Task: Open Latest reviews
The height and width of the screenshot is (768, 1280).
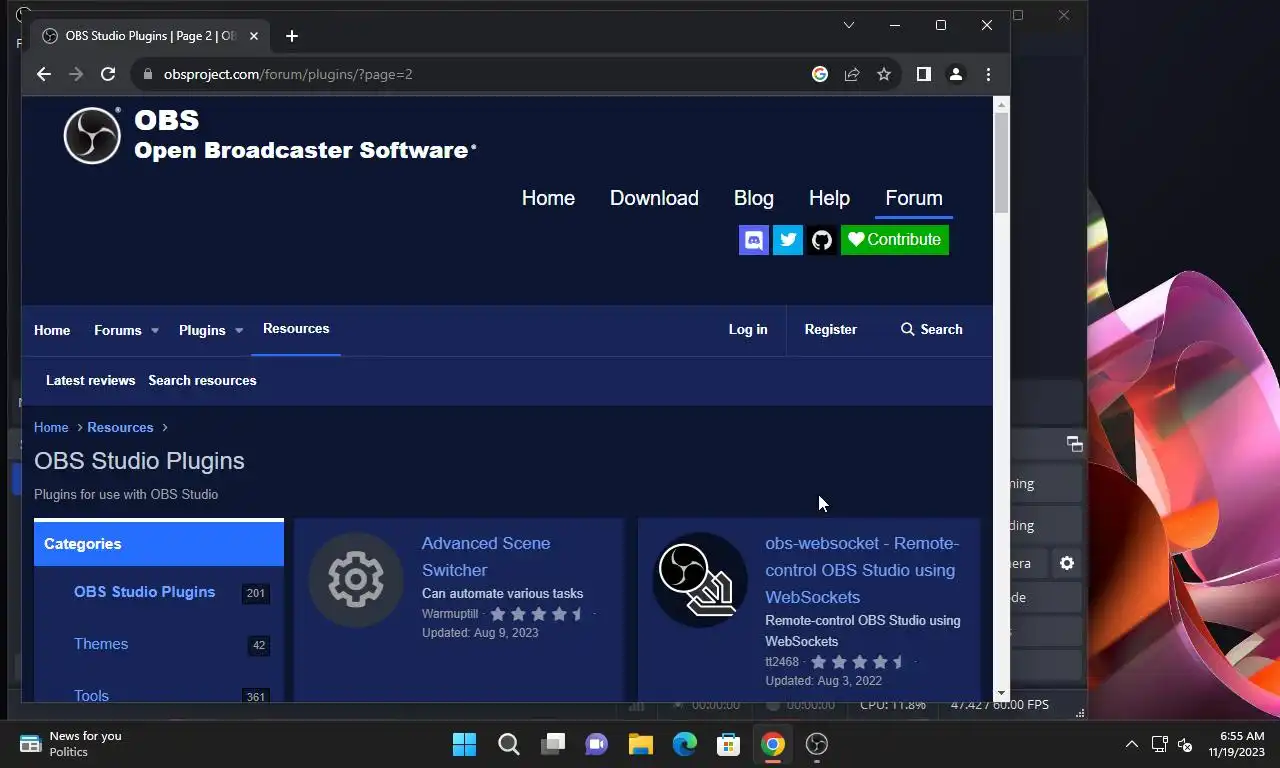Action: tap(90, 380)
